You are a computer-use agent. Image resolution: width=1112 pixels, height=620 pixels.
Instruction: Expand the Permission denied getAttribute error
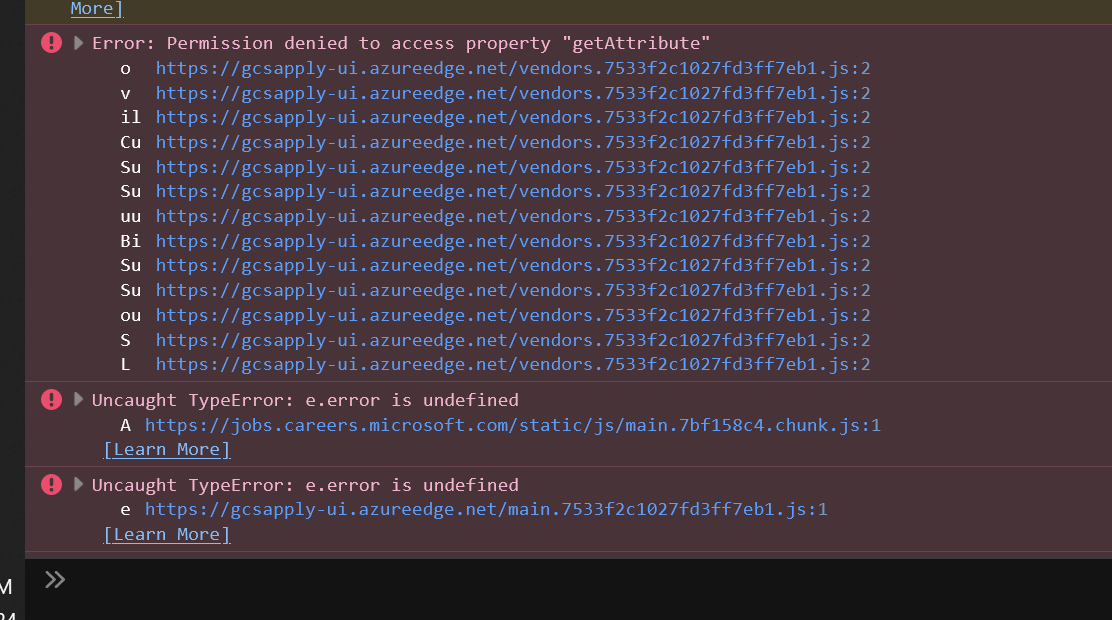(x=78, y=43)
